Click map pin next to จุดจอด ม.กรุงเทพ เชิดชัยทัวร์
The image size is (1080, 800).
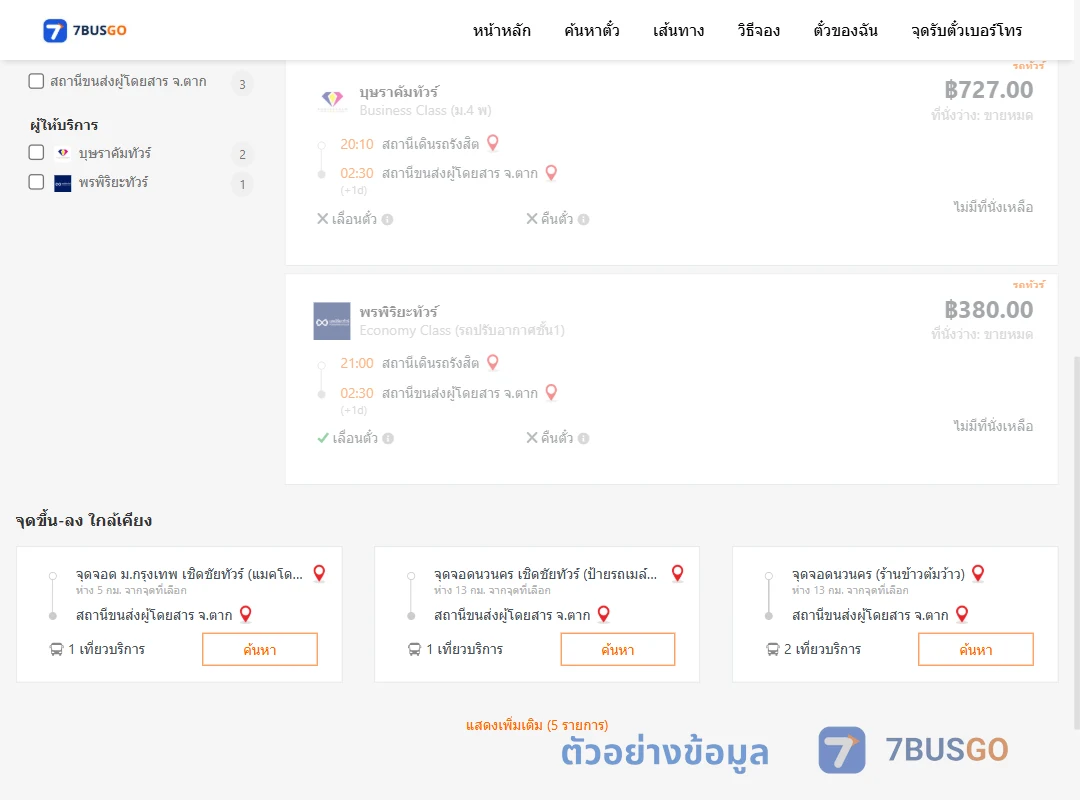tap(319, 573)
